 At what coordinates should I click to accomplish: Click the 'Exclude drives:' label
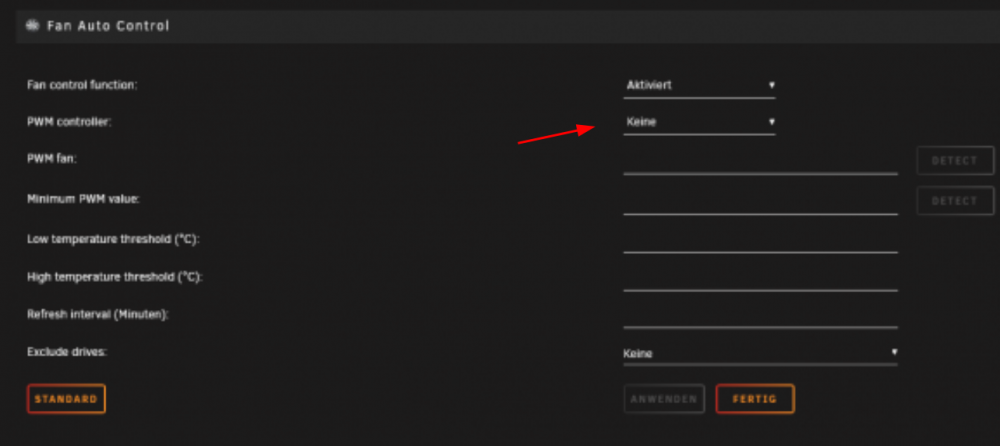coord(67,352)
